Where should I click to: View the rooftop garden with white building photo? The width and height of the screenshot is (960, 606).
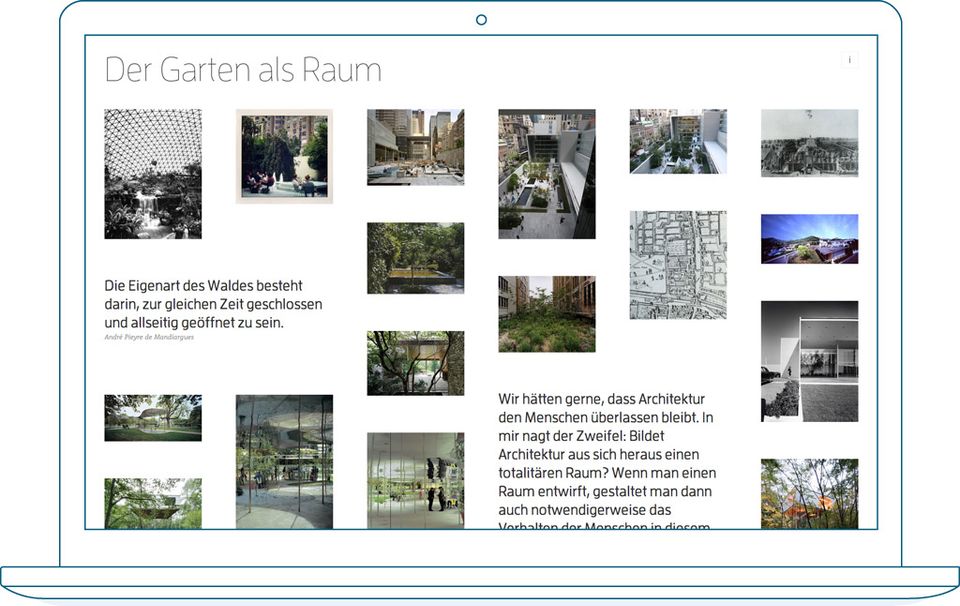click(678, 141)
